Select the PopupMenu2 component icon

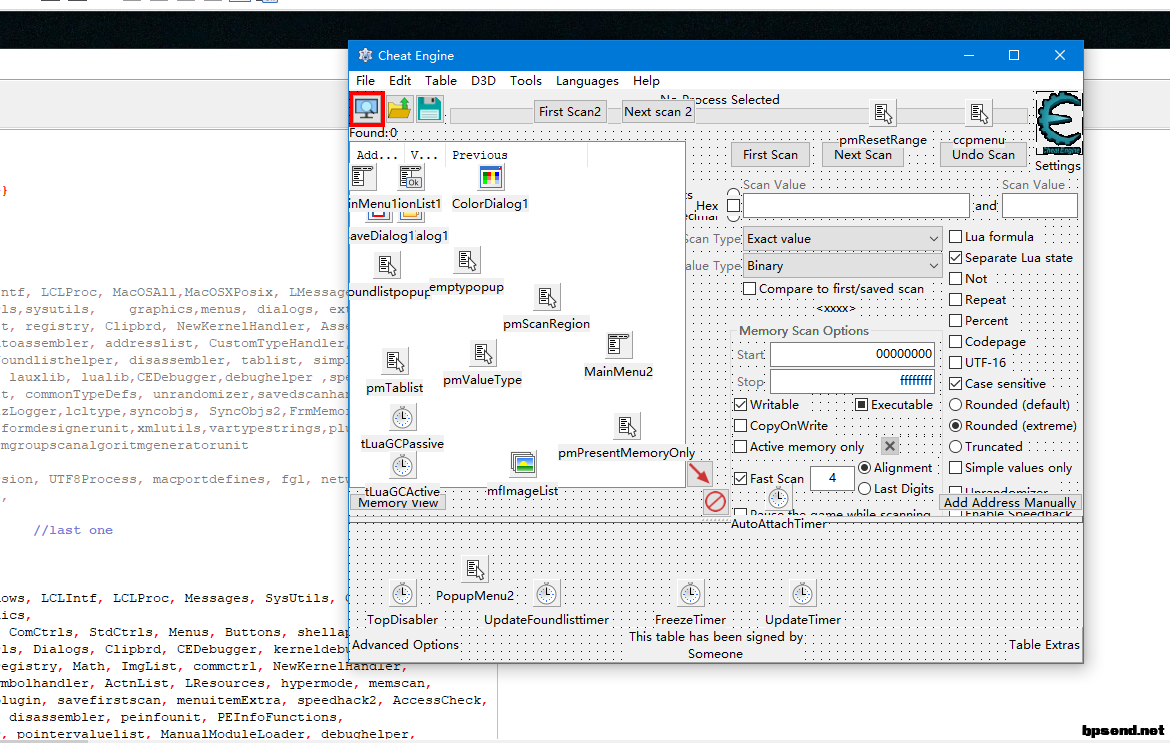pos(475,570)
